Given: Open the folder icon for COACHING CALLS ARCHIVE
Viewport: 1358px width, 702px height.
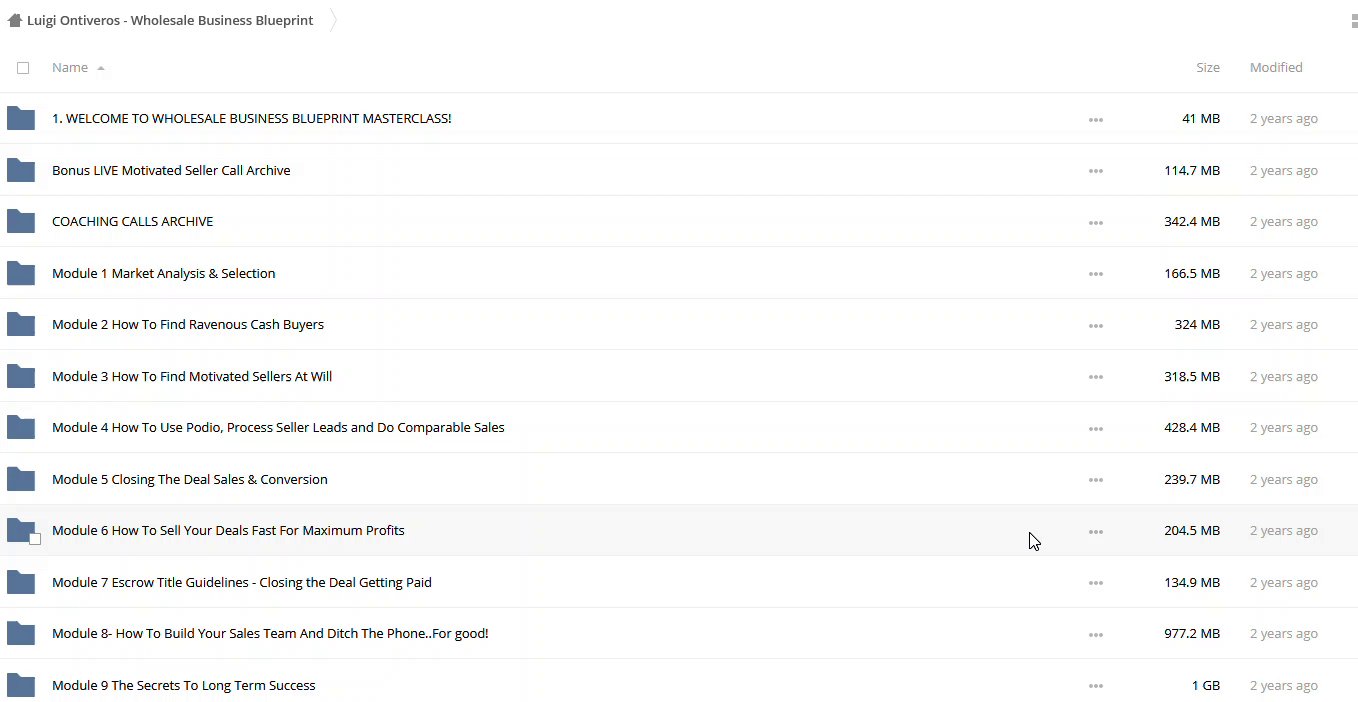Looking at the screenshot, I should pyautogui.click(x=21, y=221).
